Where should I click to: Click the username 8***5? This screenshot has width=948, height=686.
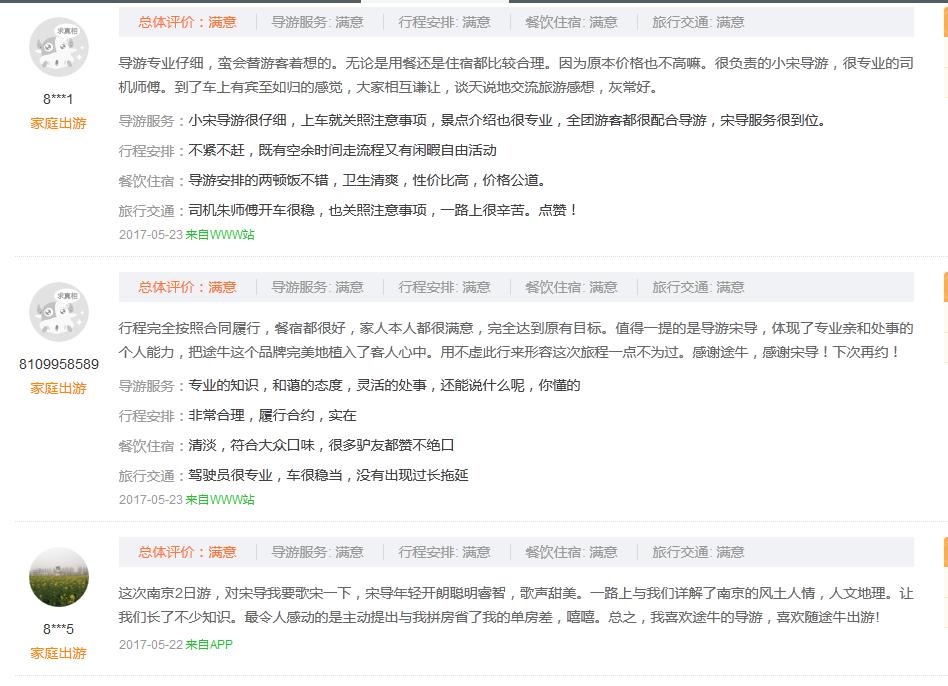(x=58, y=630)
